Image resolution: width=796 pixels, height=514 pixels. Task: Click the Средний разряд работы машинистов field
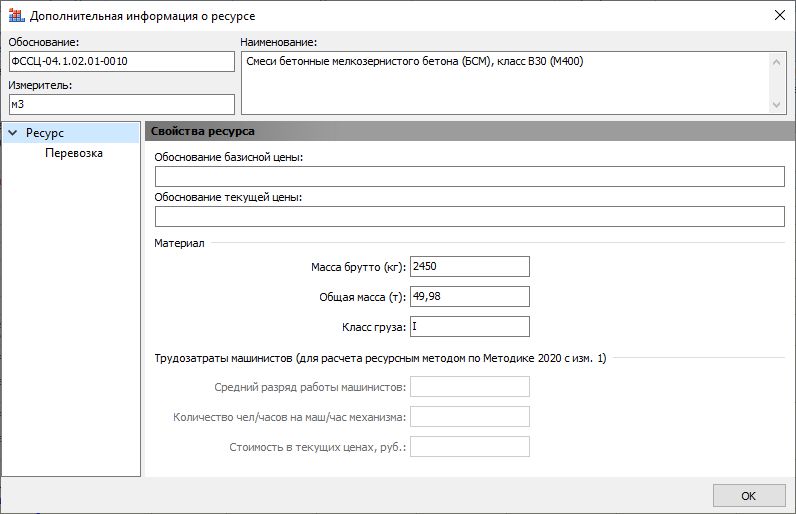click(x=470, y=387)
